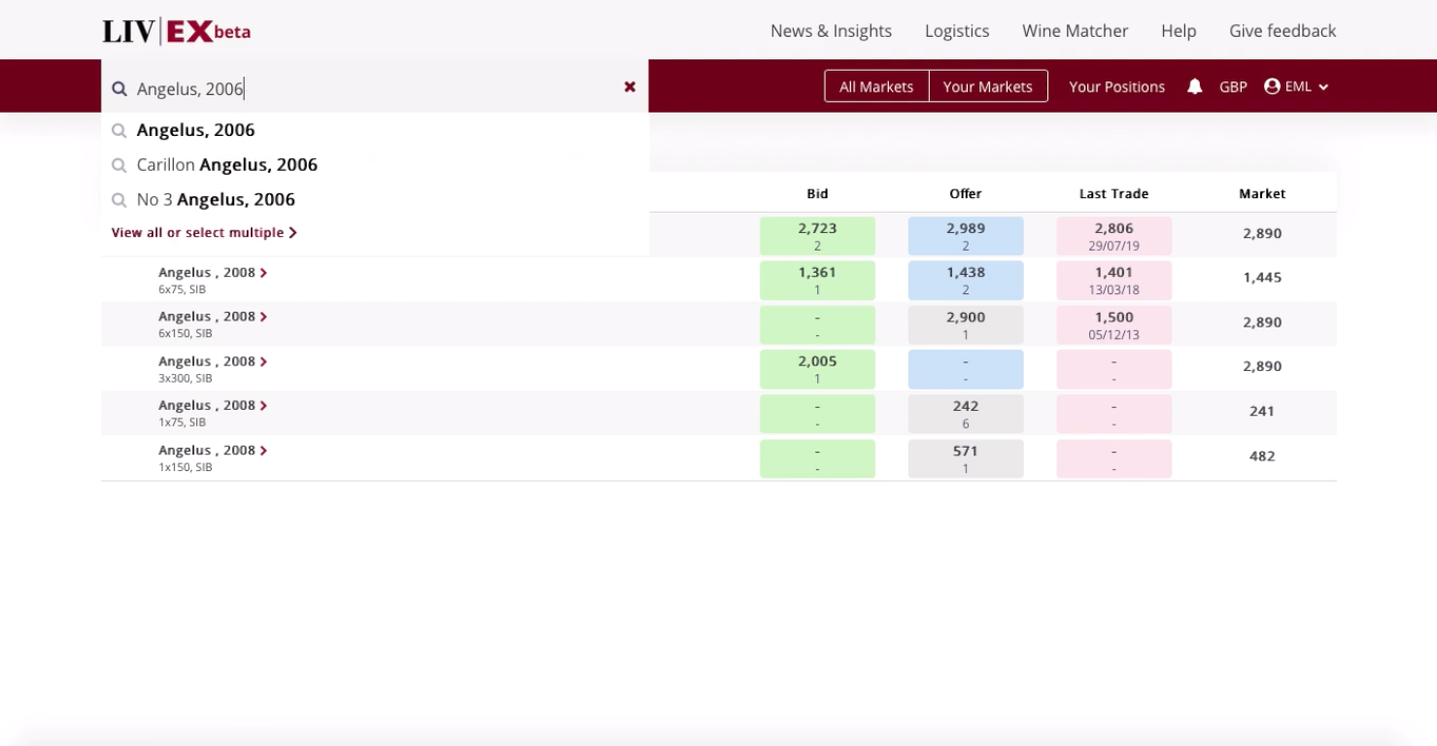This screenshot has width=1437, height=746.
Task: Click the pink last trade cell 2,806
Action: pos(1114,236)
